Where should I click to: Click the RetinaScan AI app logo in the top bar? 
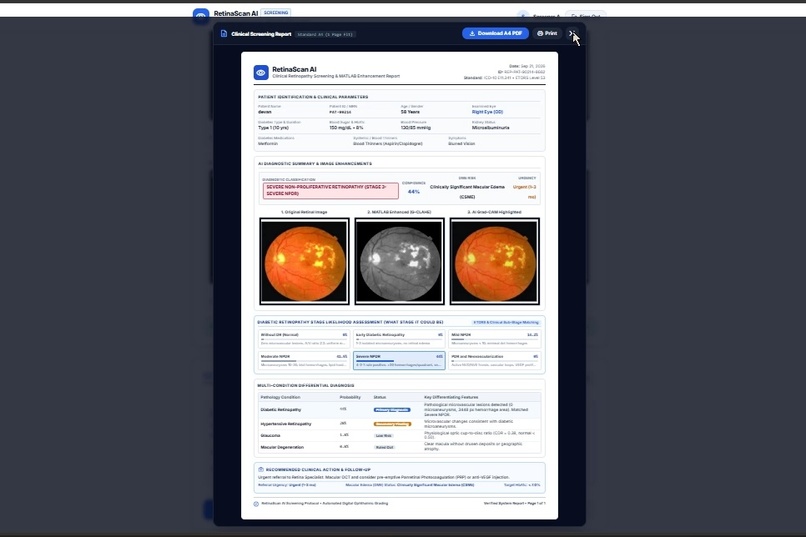click(x=201, y=14)
